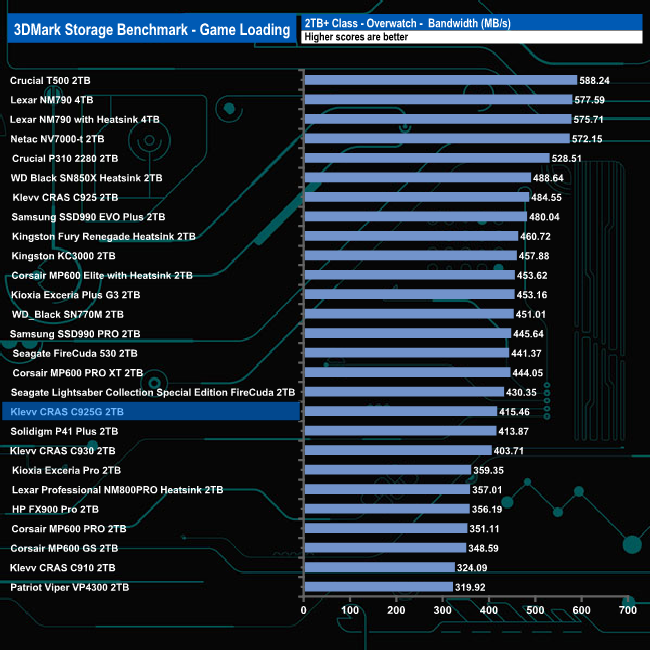Click the 488.64 bandwidth value
This screenshot has height=650, width=650.
[x=548, y=178]
